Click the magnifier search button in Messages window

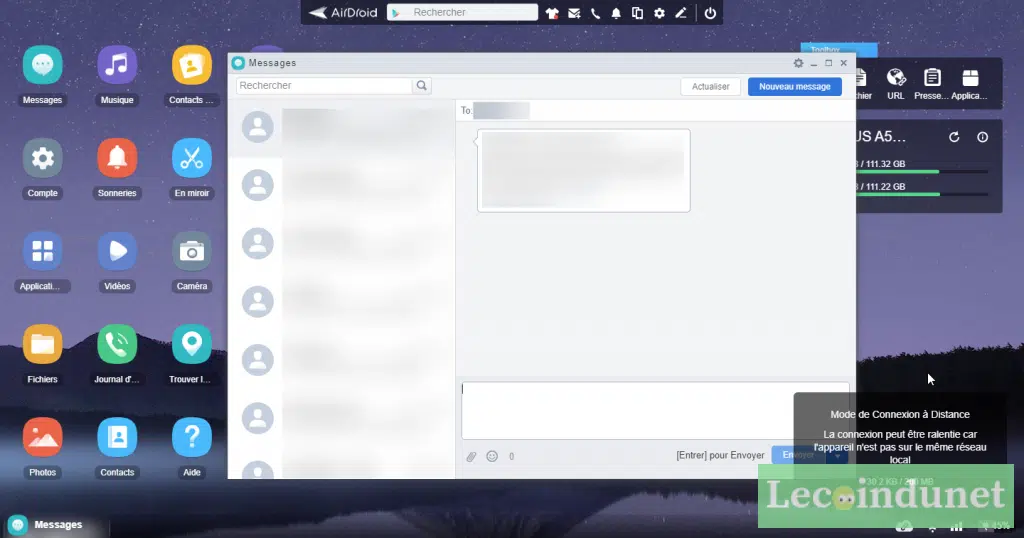pyautogui.click(x=422, y=86)
